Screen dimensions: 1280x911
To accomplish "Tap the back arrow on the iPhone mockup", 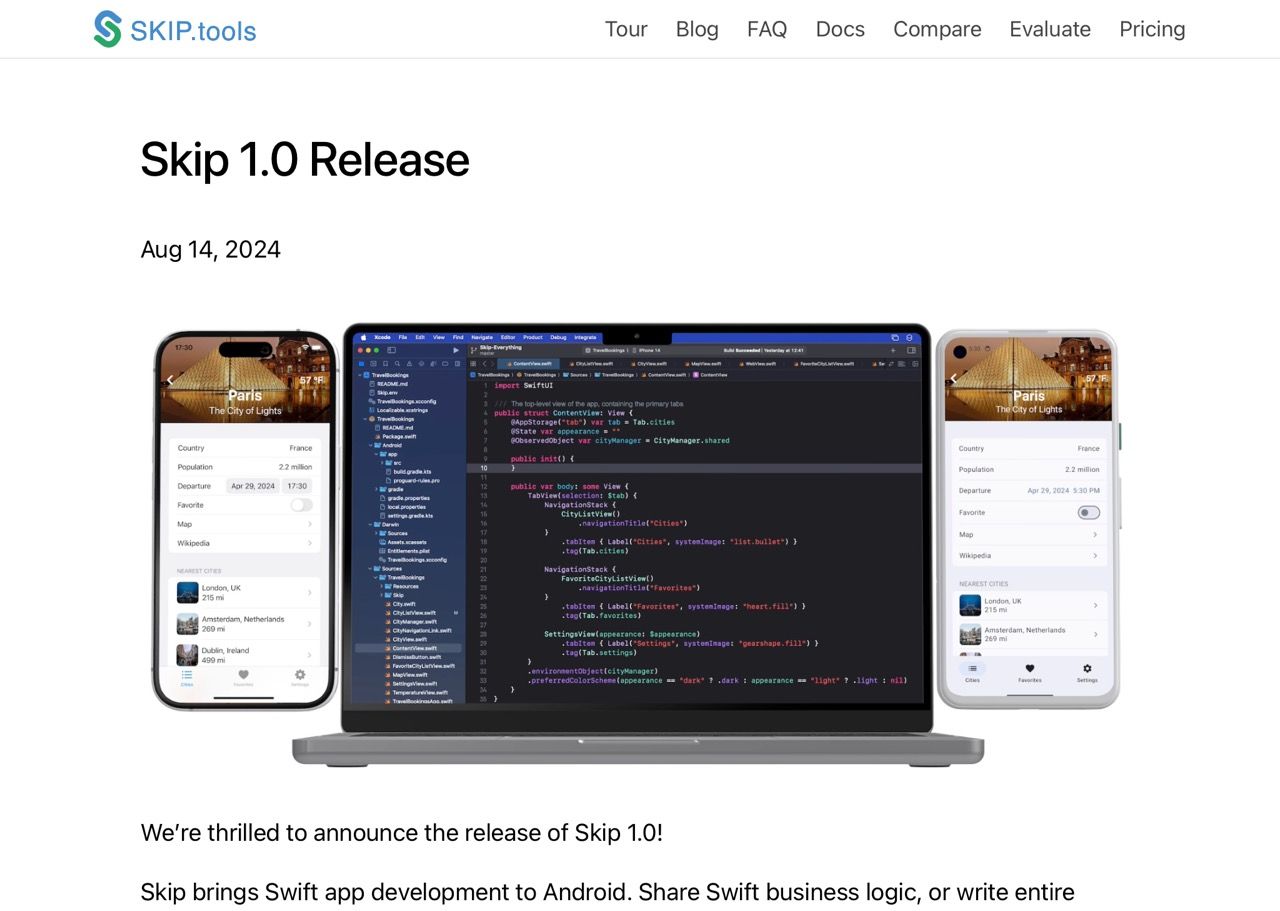I will click(x=170, y=380).
